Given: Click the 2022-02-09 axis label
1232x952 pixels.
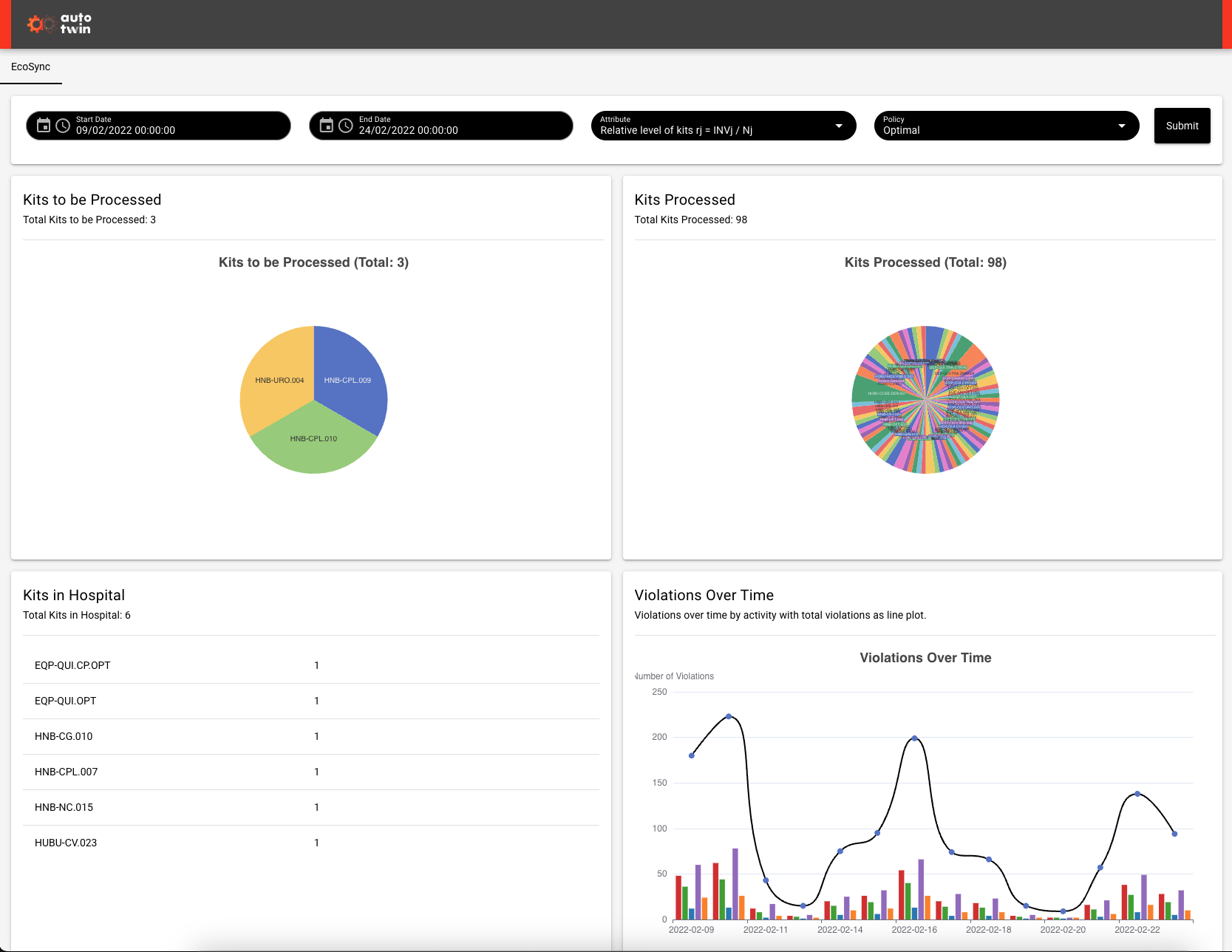Looking at the screenshot, I should [692, 930].
